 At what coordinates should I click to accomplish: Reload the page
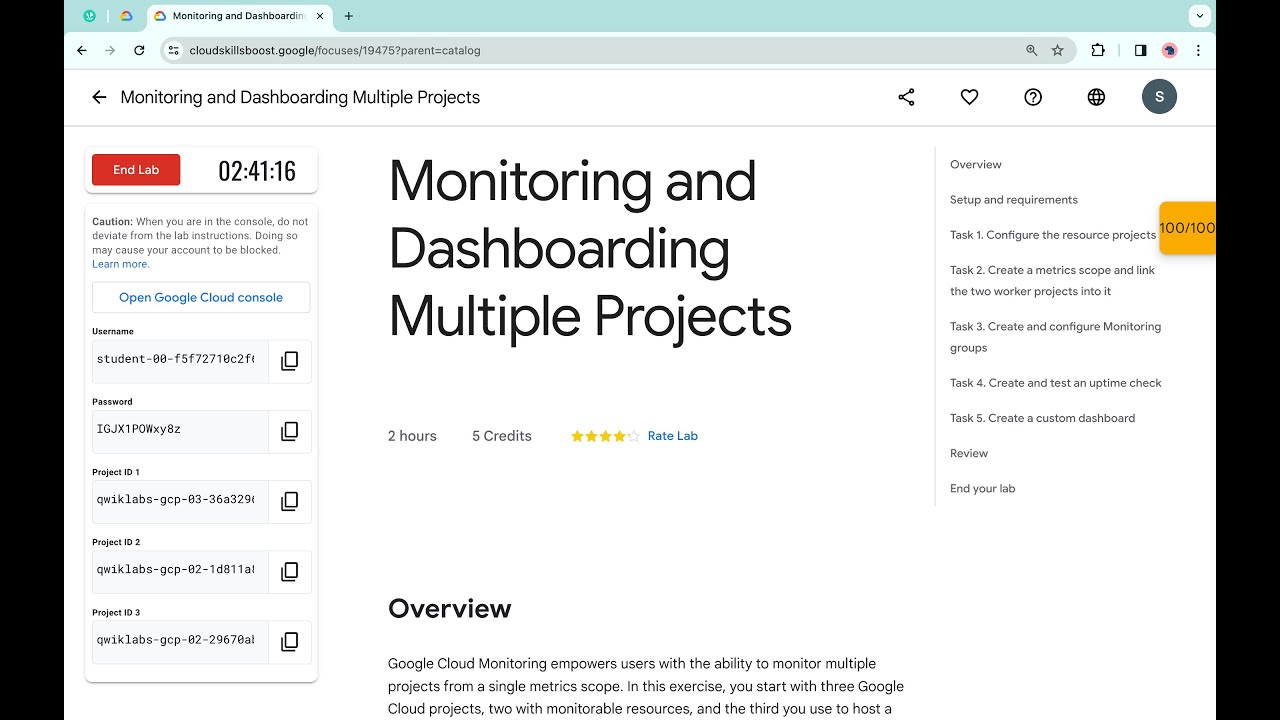tap(139, 50)
